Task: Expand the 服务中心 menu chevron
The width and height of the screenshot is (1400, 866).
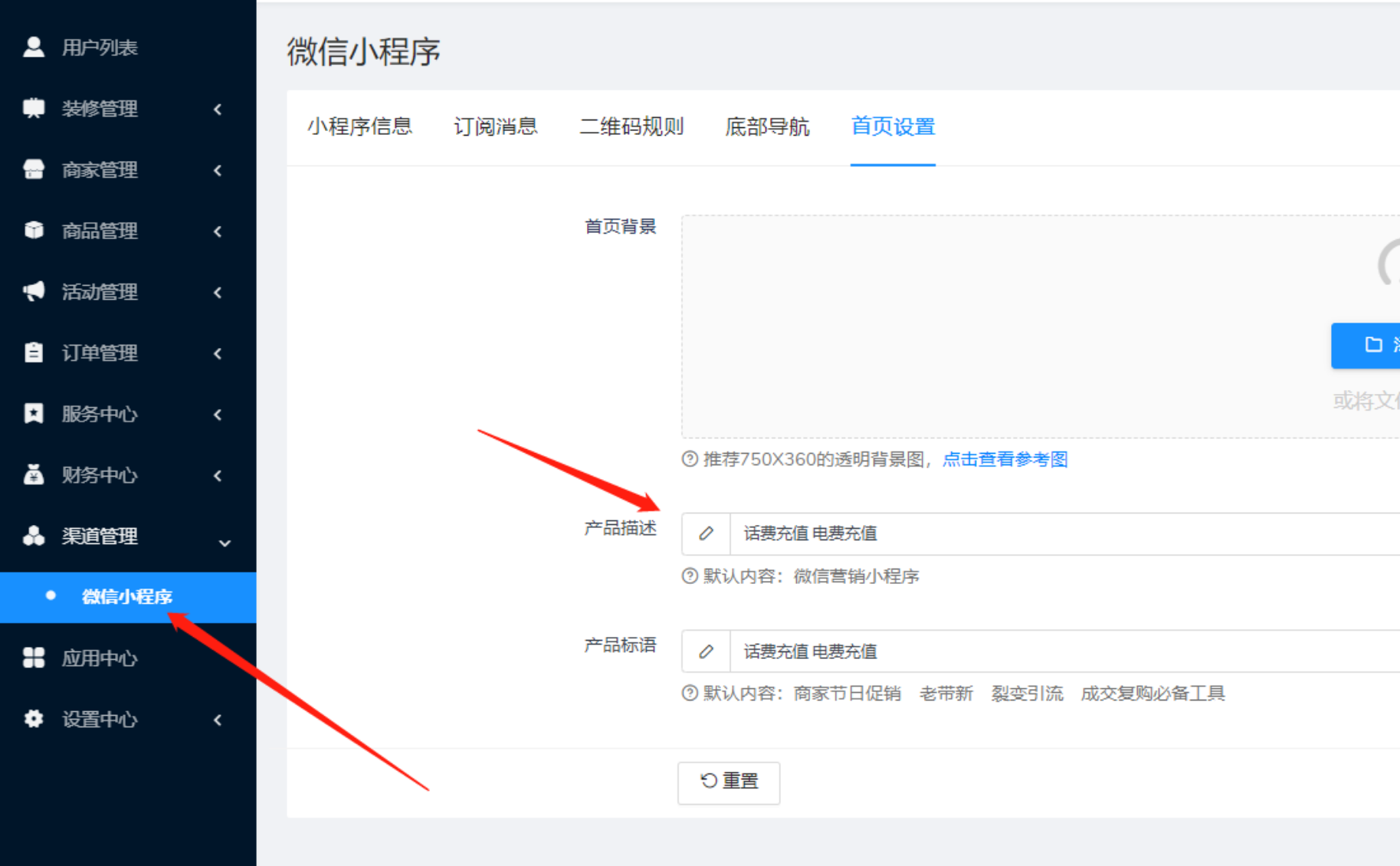Action: click(x=218, y=414)
